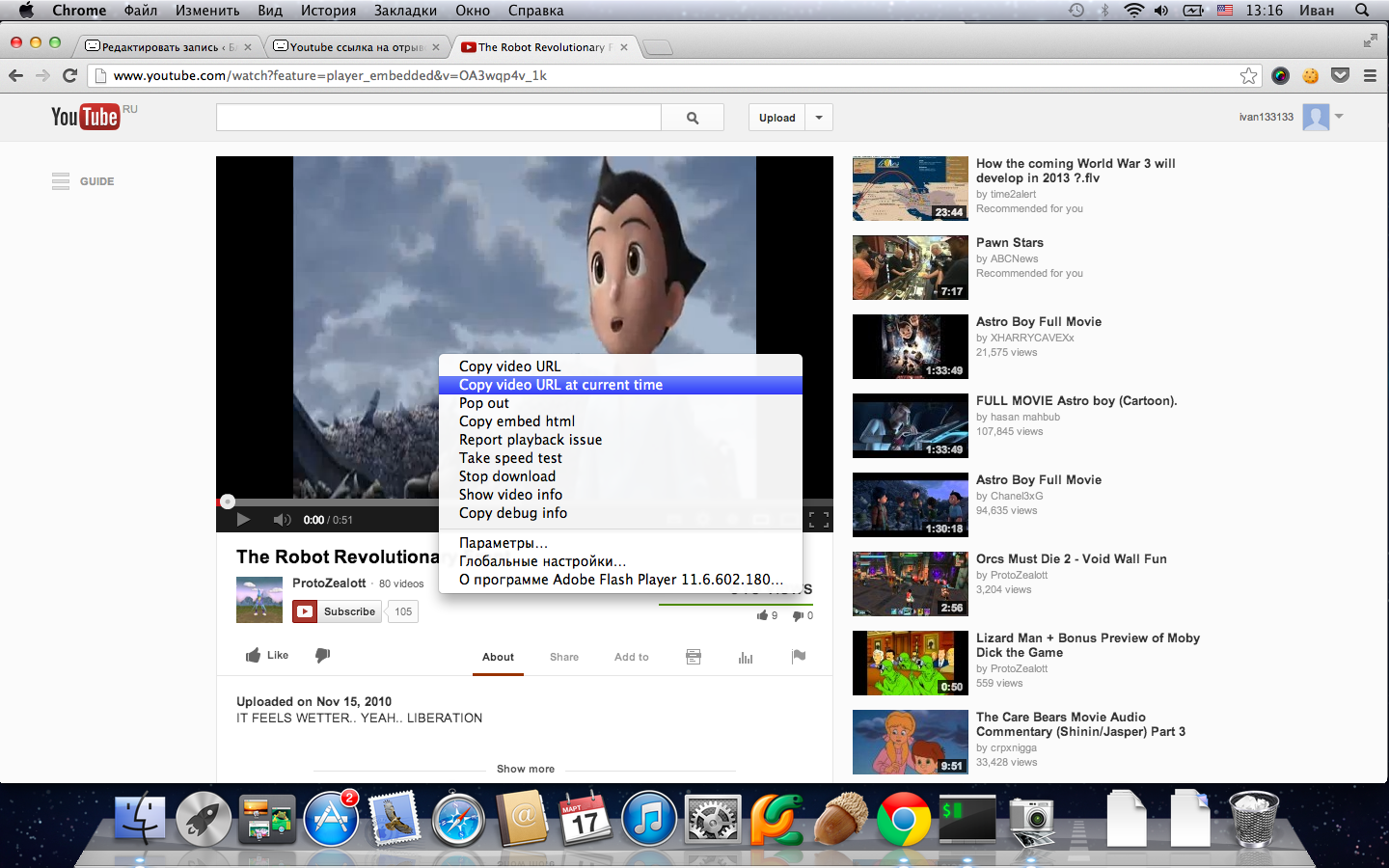Open the video statistics bar chart icon
This screenshot has height=868, width=1389.
coord(746,657)
